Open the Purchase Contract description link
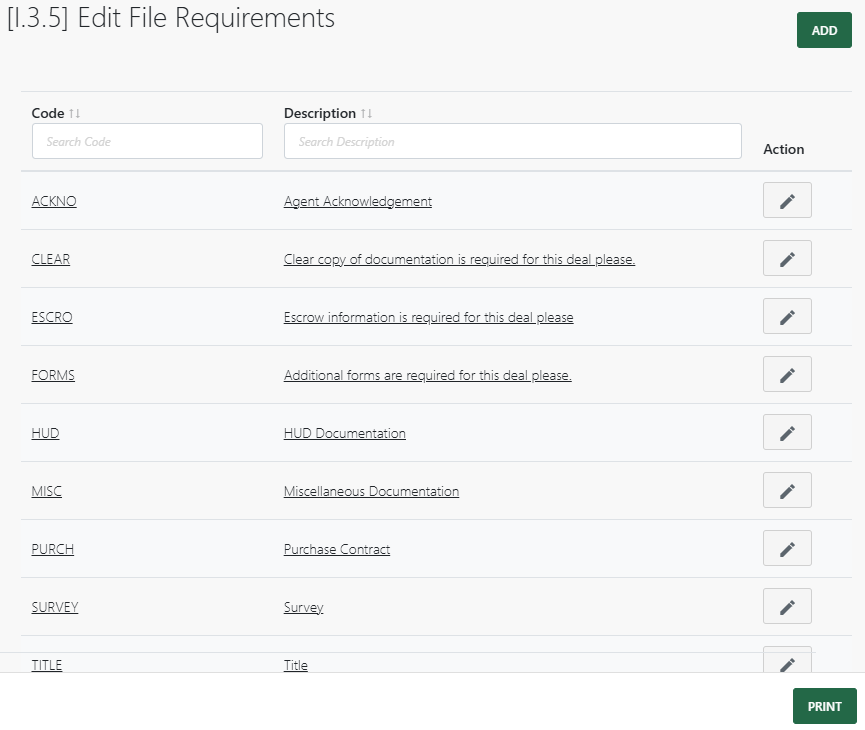The image size is (865, 730). (x=336, y=549)
